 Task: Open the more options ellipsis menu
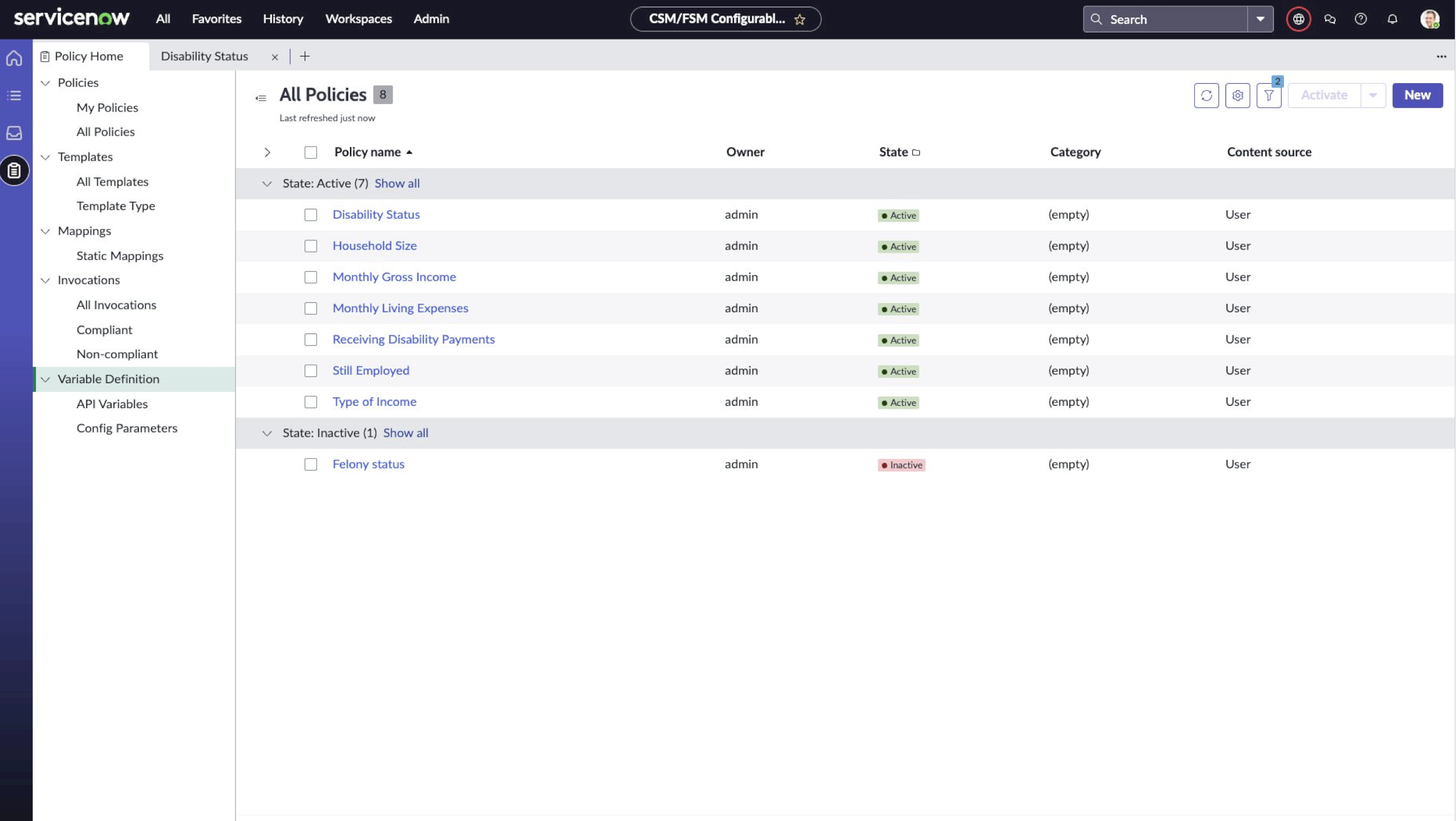point(1441,56)
